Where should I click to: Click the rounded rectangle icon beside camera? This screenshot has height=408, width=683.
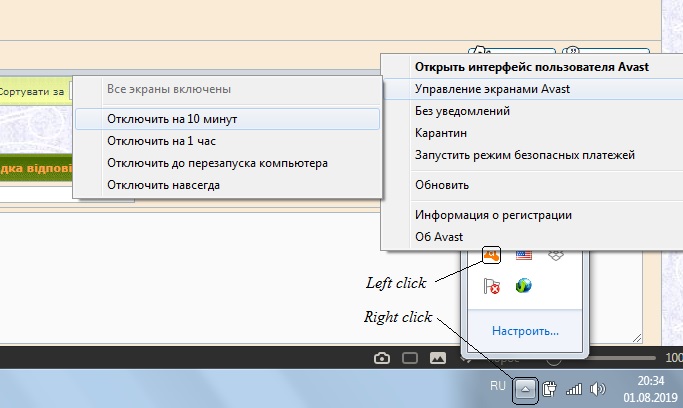click(409, 358)
